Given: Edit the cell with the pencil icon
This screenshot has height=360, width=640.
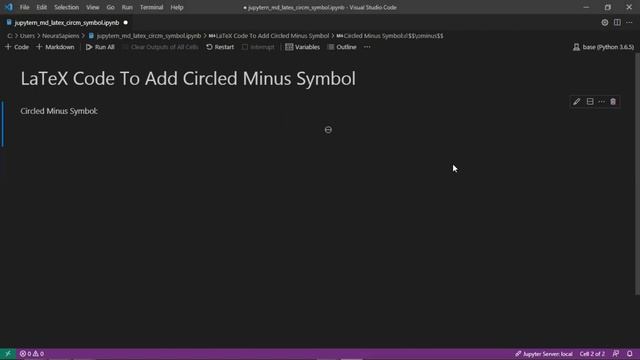Looking at the screenshot, I should coord(576,102).
